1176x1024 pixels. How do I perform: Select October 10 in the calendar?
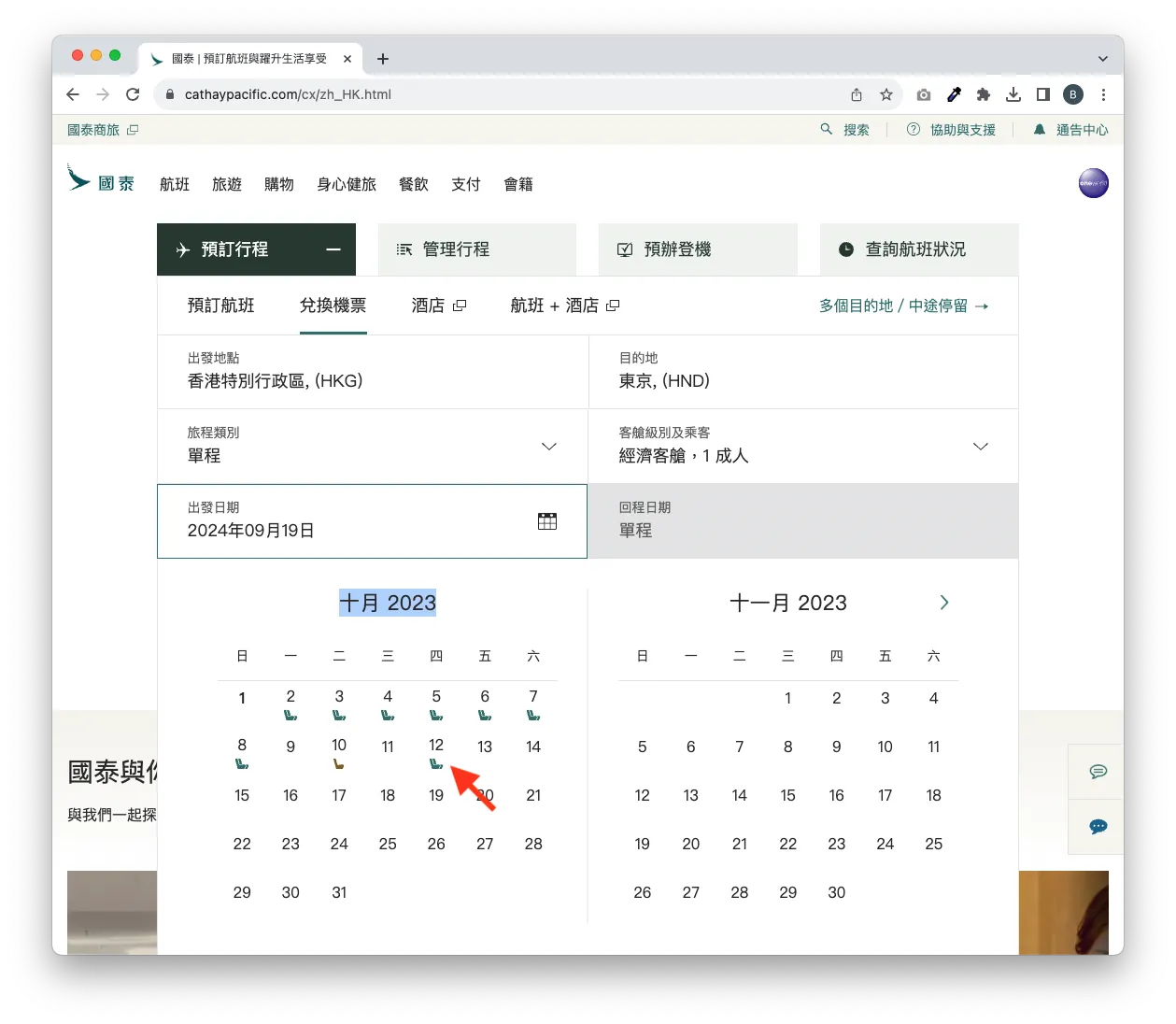point(339,751)
